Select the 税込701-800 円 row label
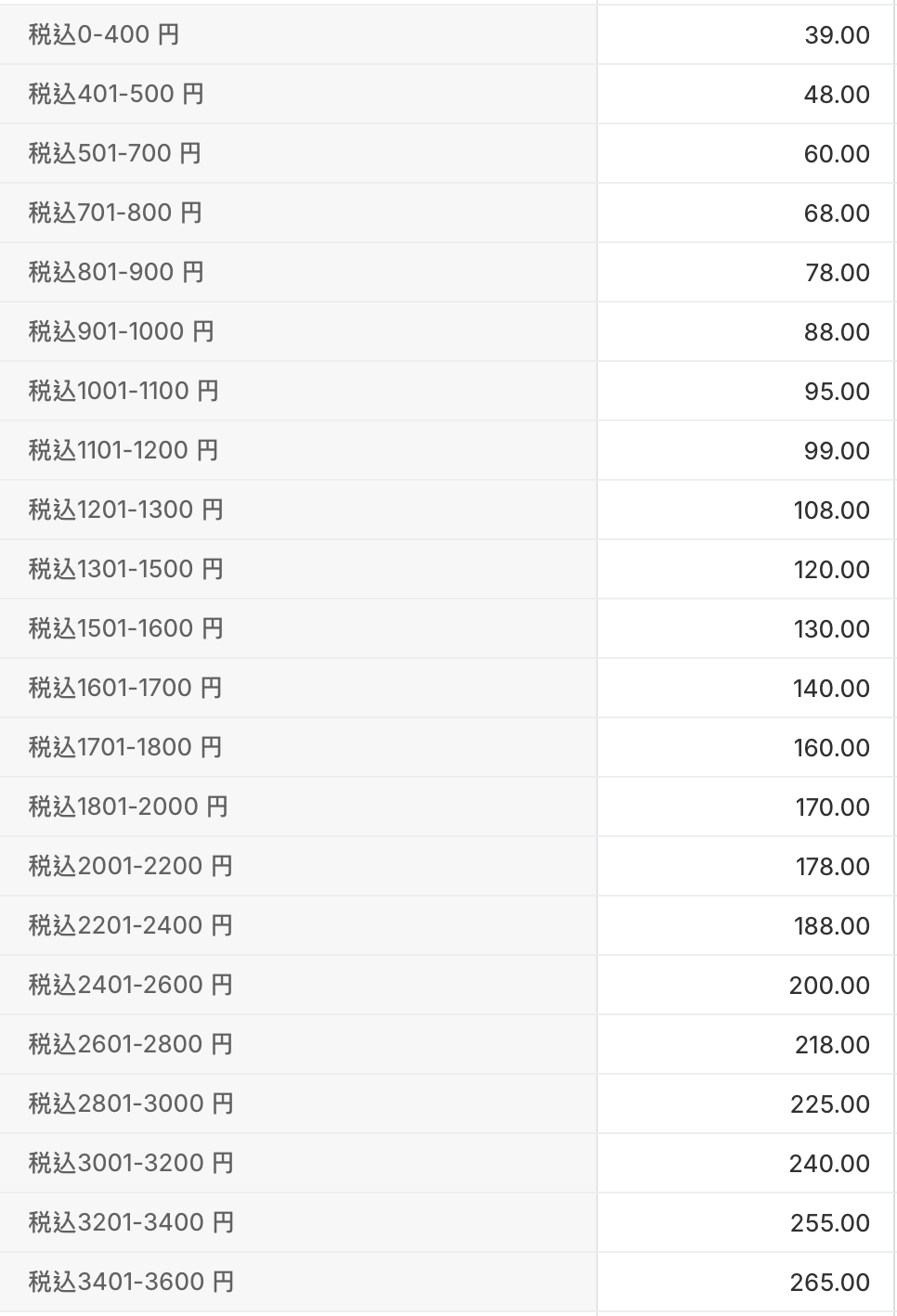The width and height of the screenshot is (897, 1316). pyautogui.click(x=115, y=213)
